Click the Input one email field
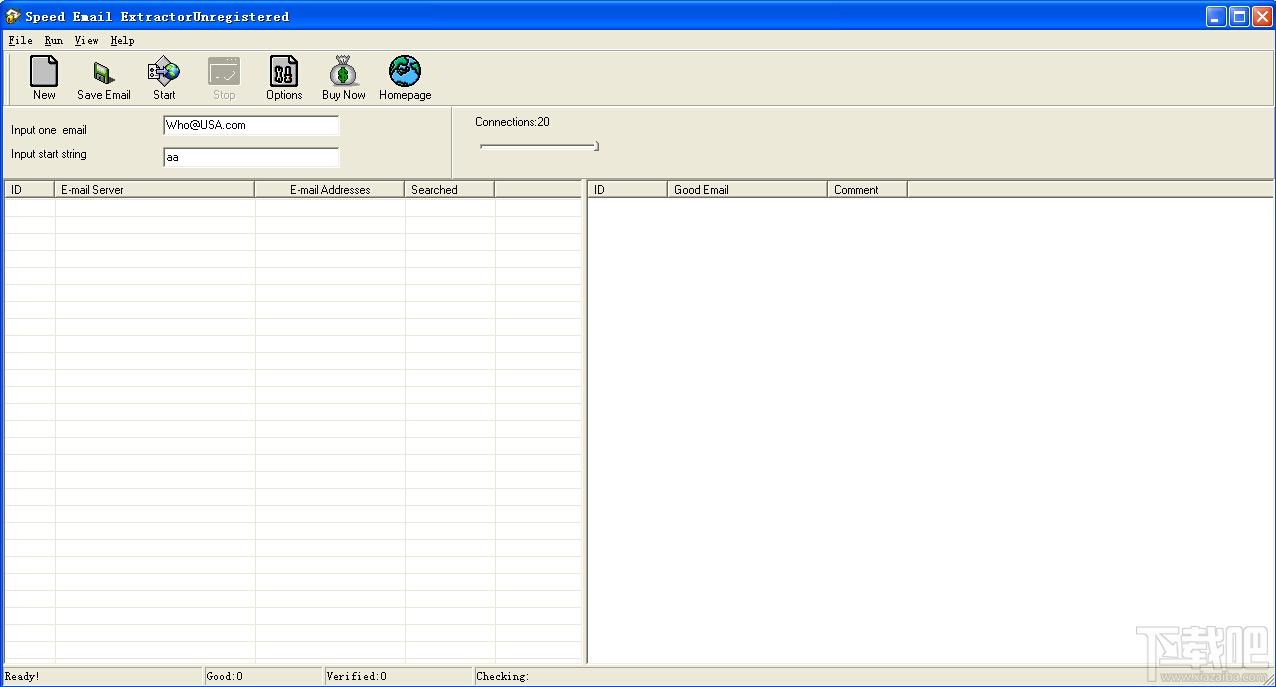The width and height of the screenshot is (1276, 687). click(251, 125)
